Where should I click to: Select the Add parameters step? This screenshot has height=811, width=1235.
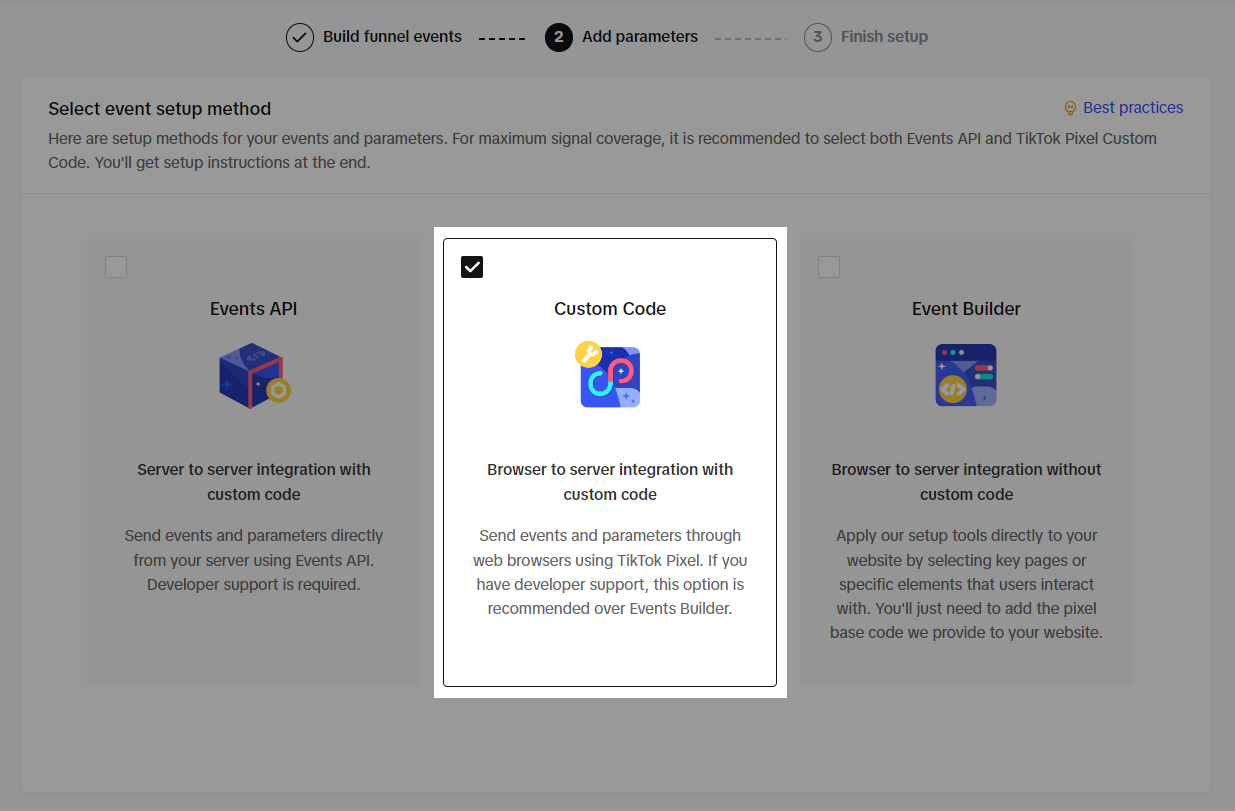pos(640,37)
